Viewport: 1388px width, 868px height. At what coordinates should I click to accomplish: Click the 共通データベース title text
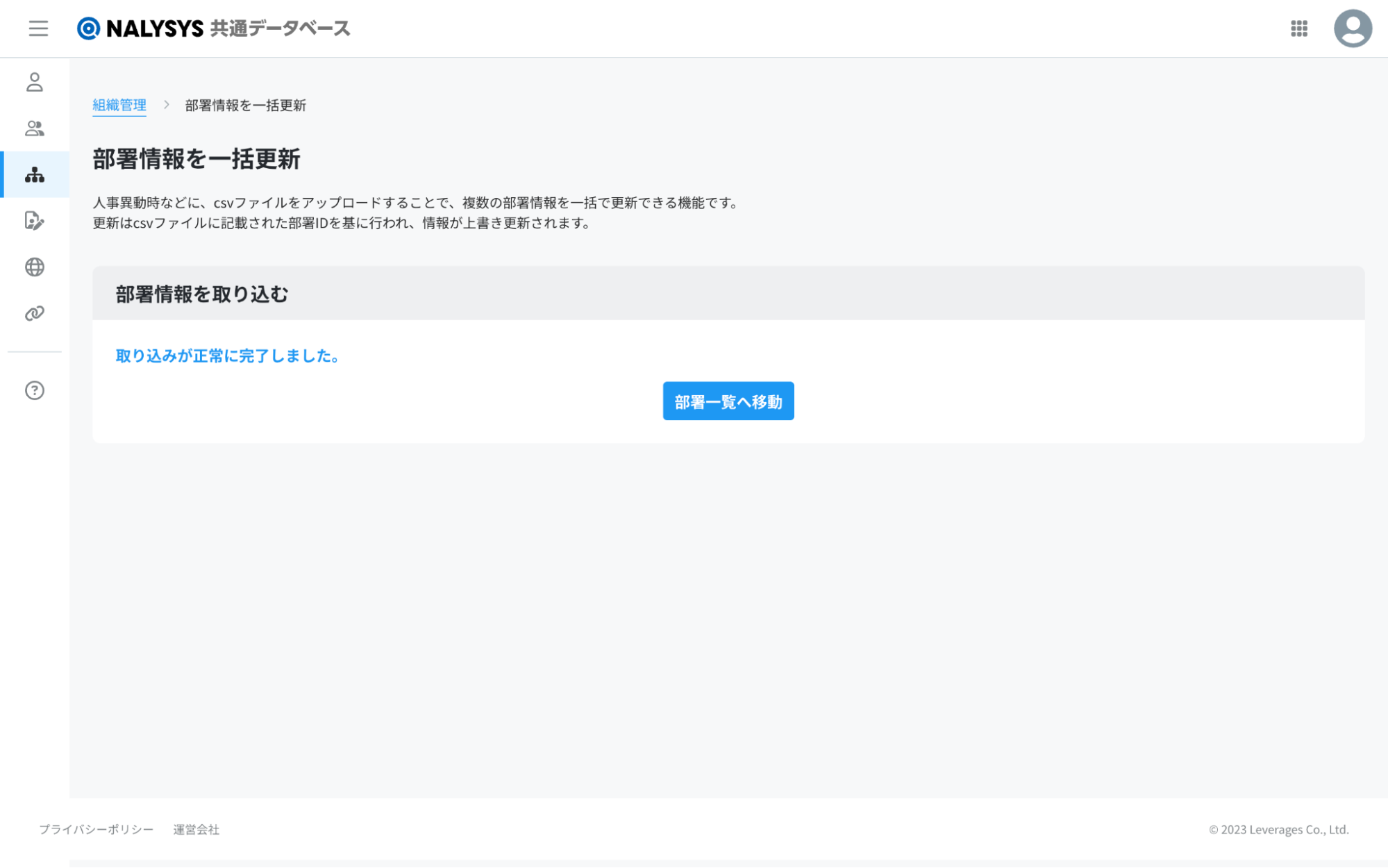pos(280,28)
